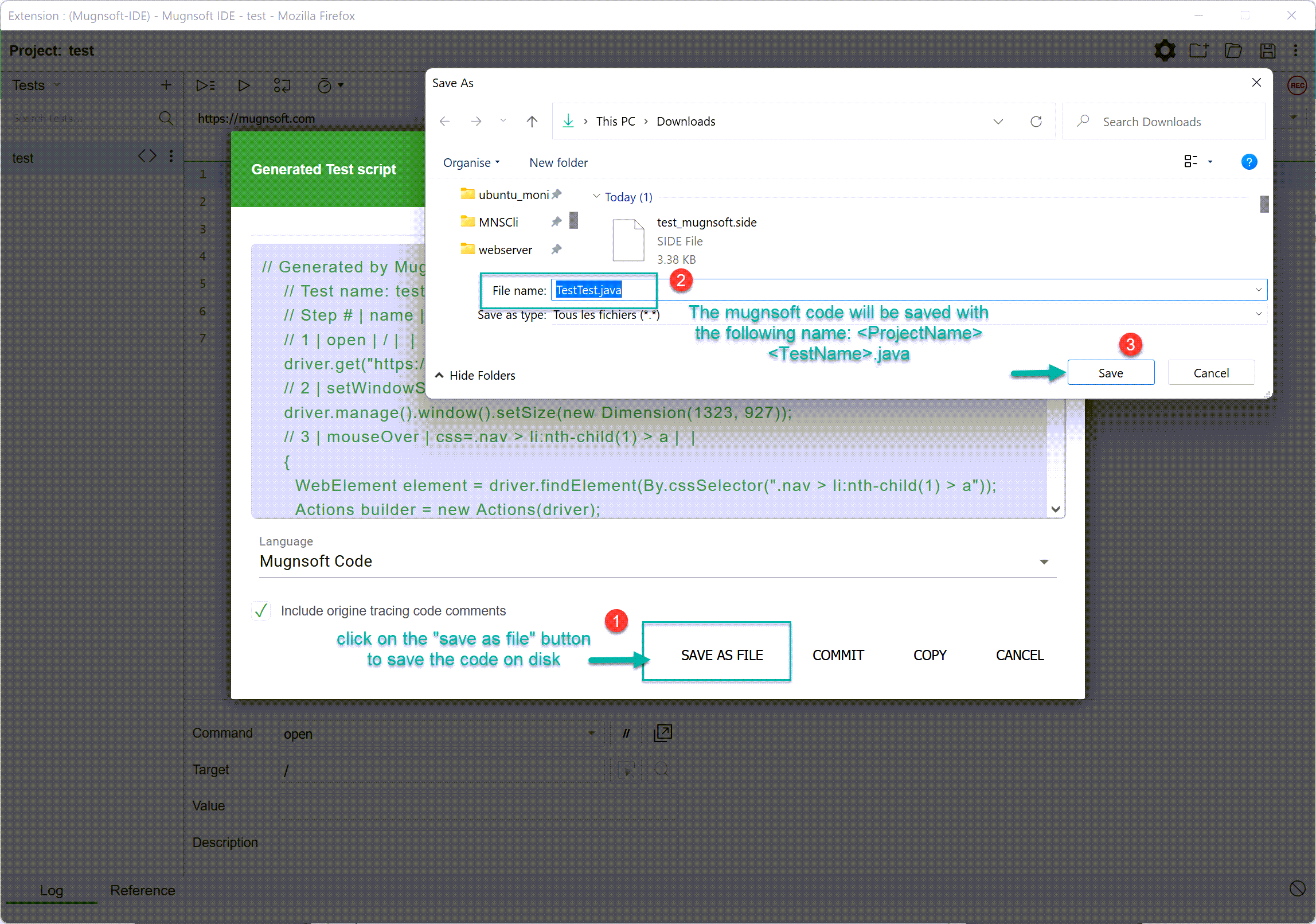Click the Description input field
This screenshot has width=1316, height=924.
pyautogui.click(x=478, y=842)
